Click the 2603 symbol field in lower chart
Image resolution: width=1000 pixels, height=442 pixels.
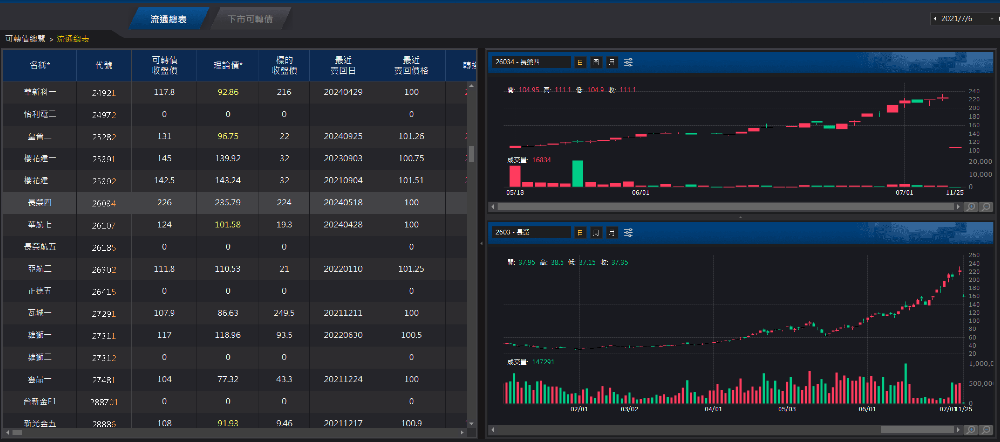(532, 232)
